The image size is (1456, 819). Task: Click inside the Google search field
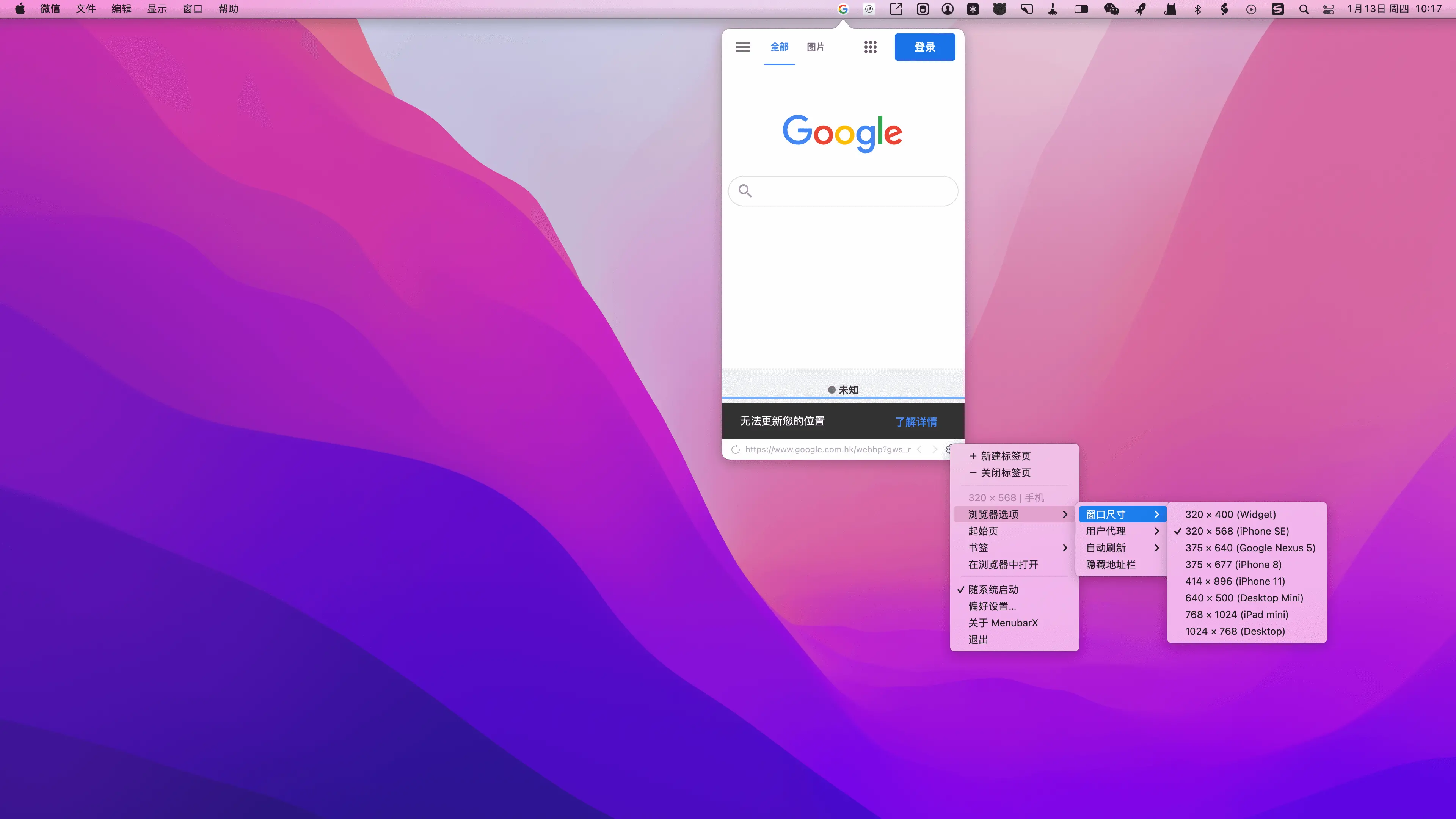coord(843,191)
